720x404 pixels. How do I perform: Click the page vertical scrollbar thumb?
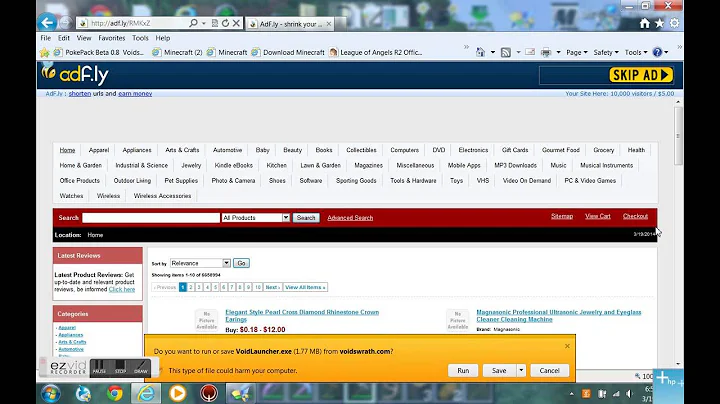[x=678, y=136]
